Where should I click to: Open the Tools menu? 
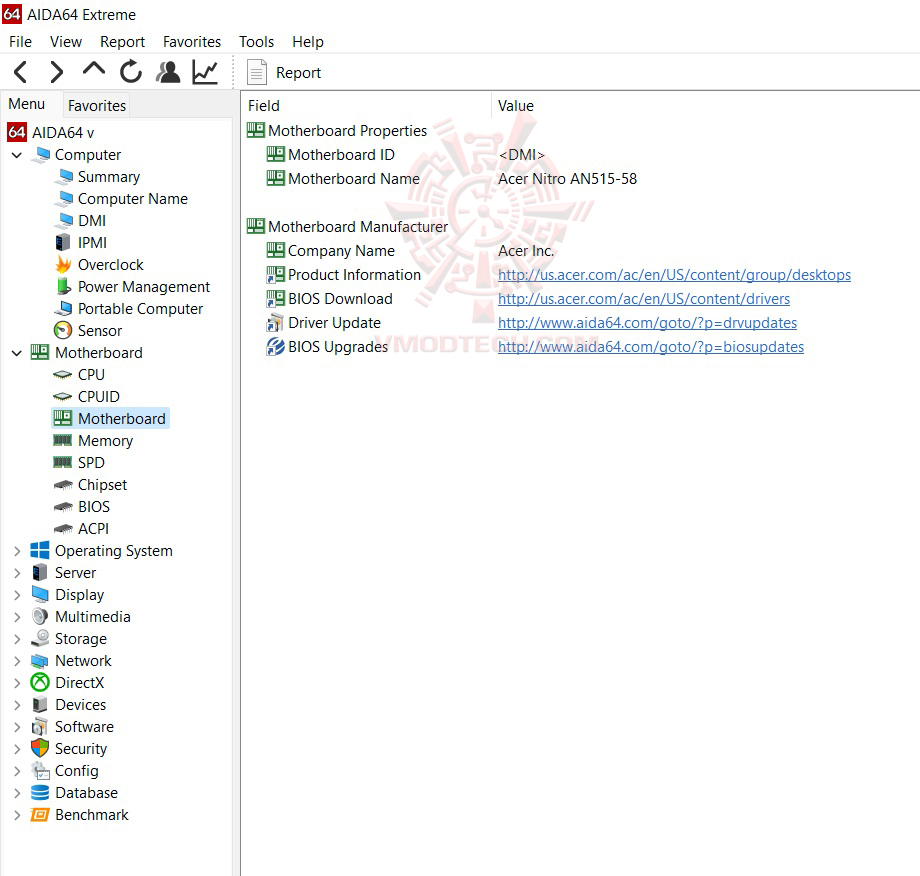[256, 42]
